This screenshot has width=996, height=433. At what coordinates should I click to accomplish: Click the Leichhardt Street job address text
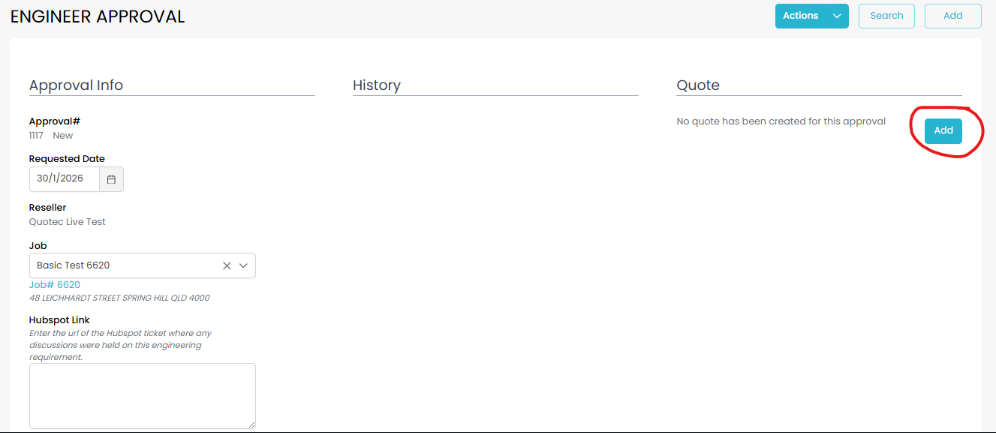coord(119,298)
